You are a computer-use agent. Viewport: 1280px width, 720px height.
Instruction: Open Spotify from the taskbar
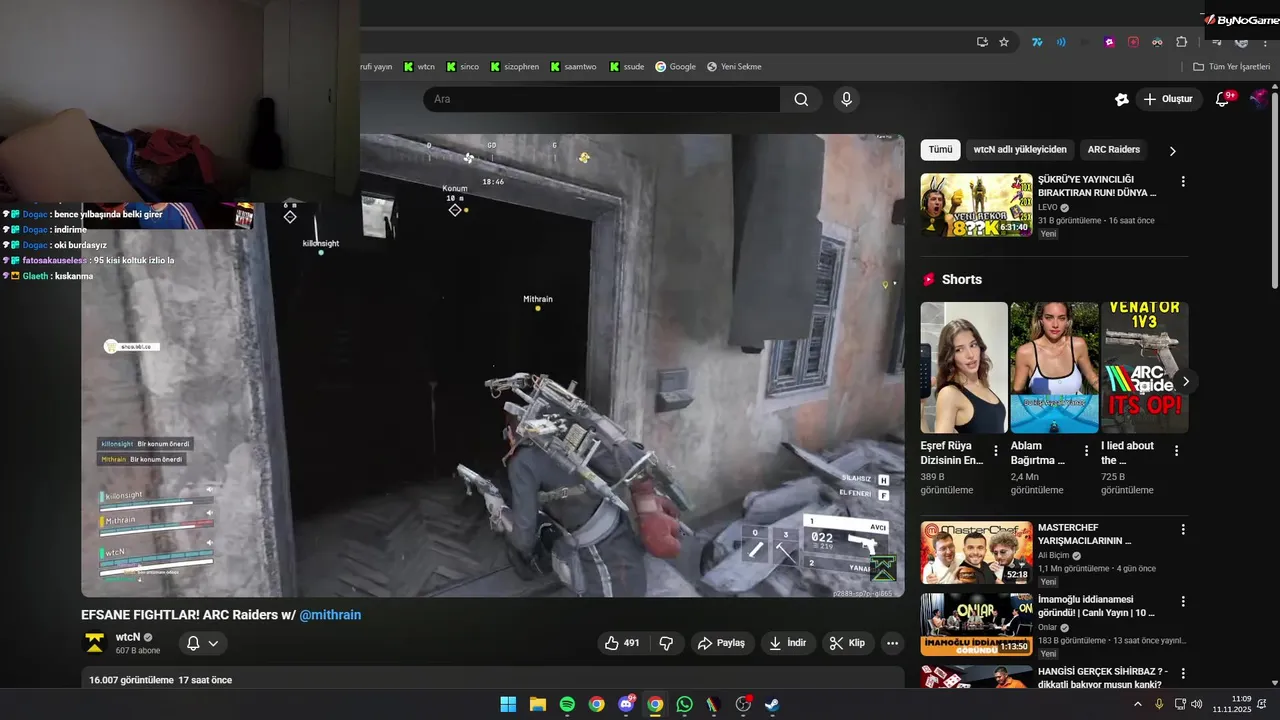[x=567, y=704]
